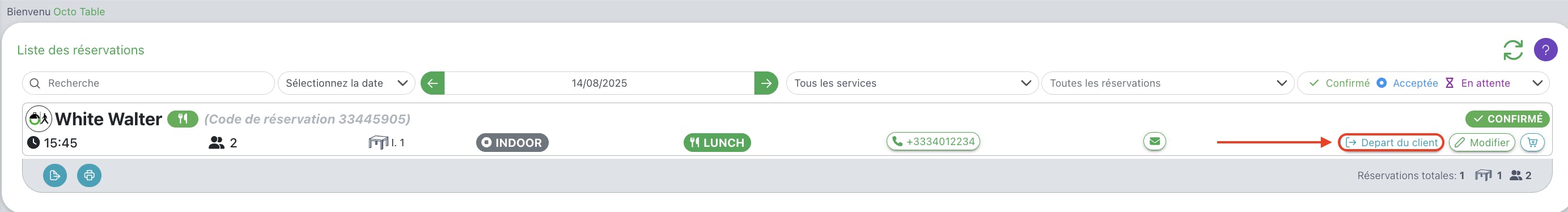Go to previous day with left arrow

coord(432,83)
